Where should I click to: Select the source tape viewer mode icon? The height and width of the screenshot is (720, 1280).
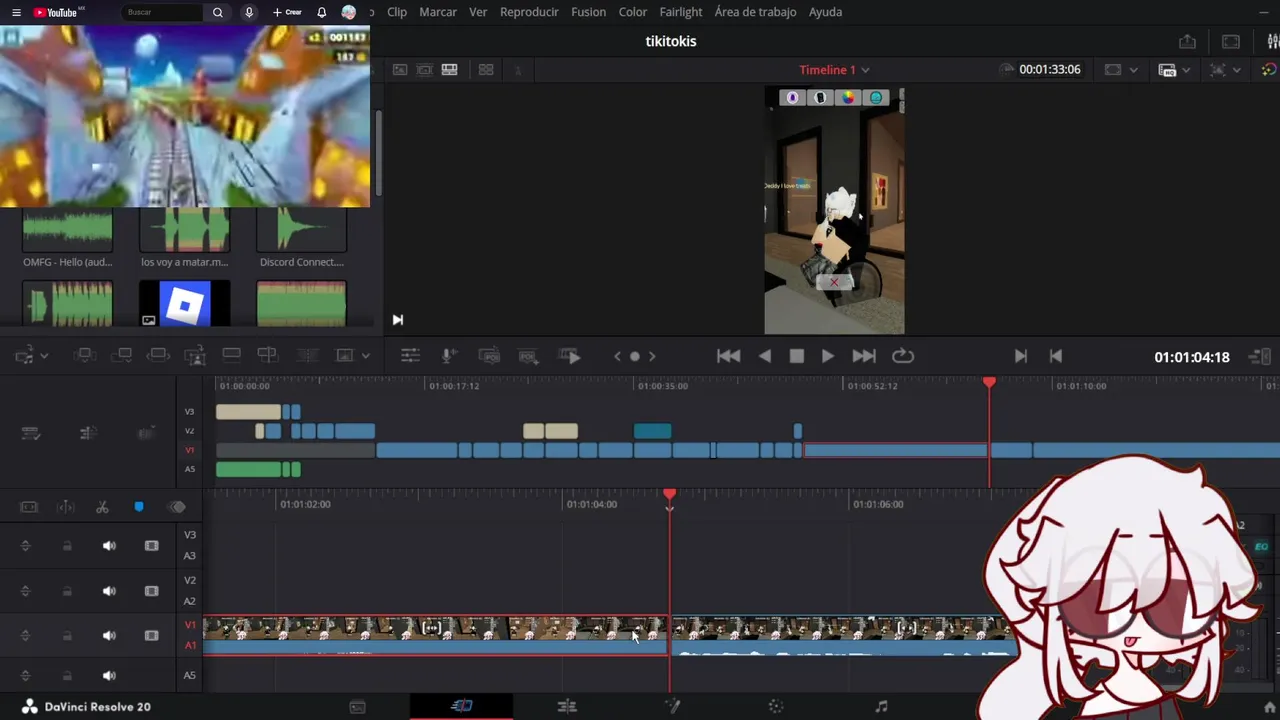[x=425, y=70]
